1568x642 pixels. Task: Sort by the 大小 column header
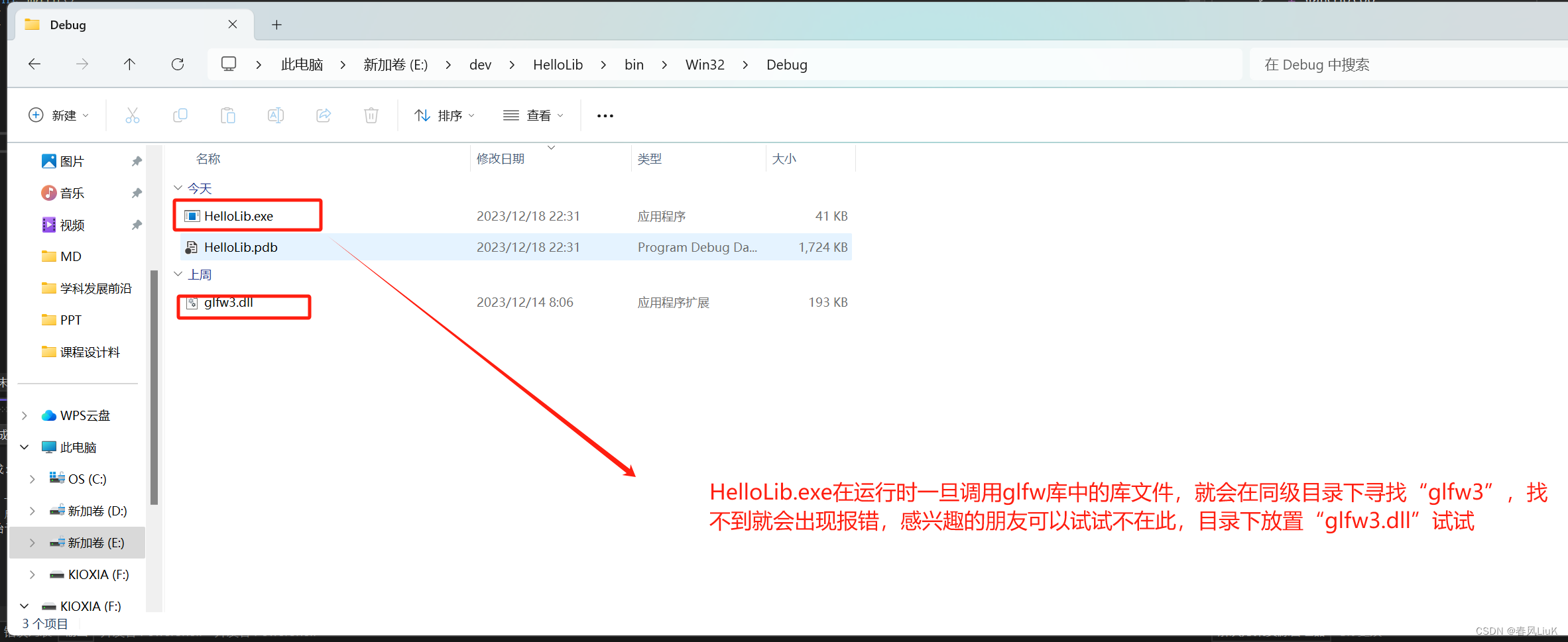pos(784,159)
